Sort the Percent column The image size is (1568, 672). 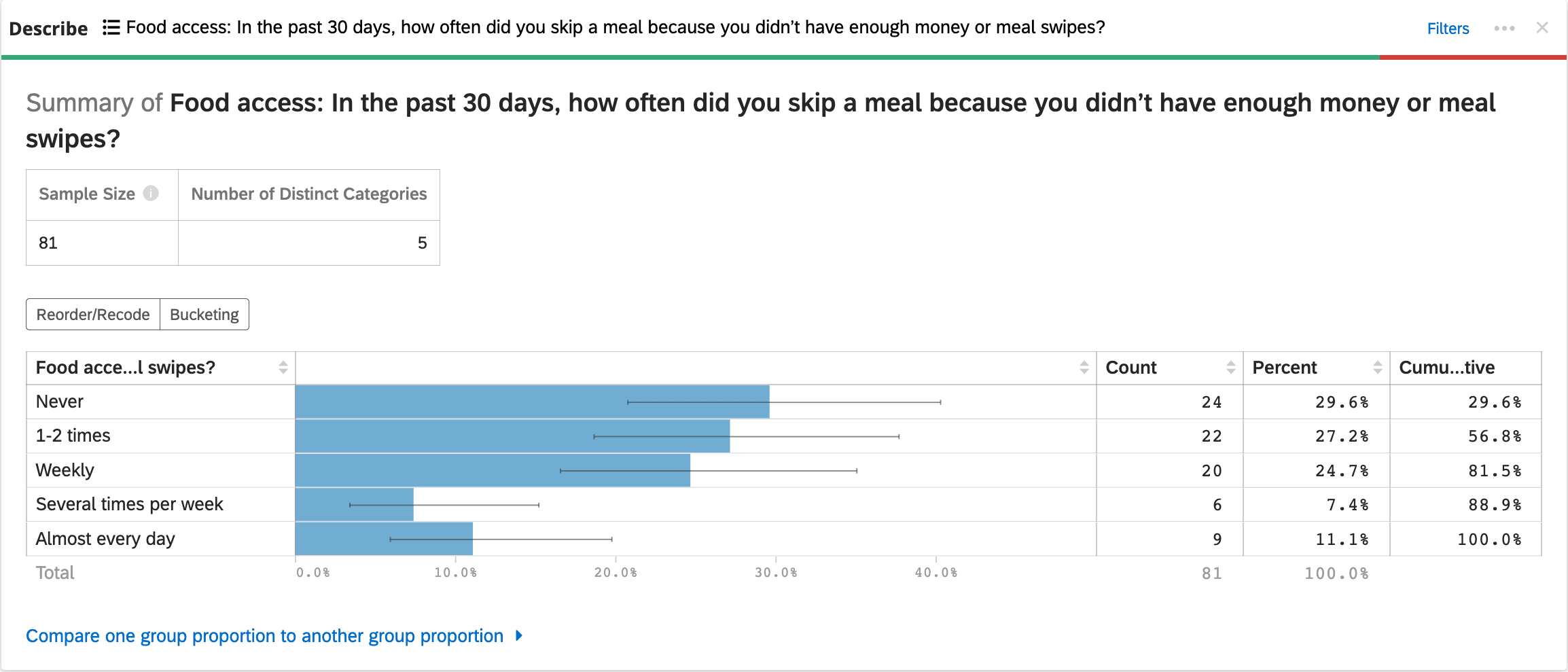click(1377, 368)
